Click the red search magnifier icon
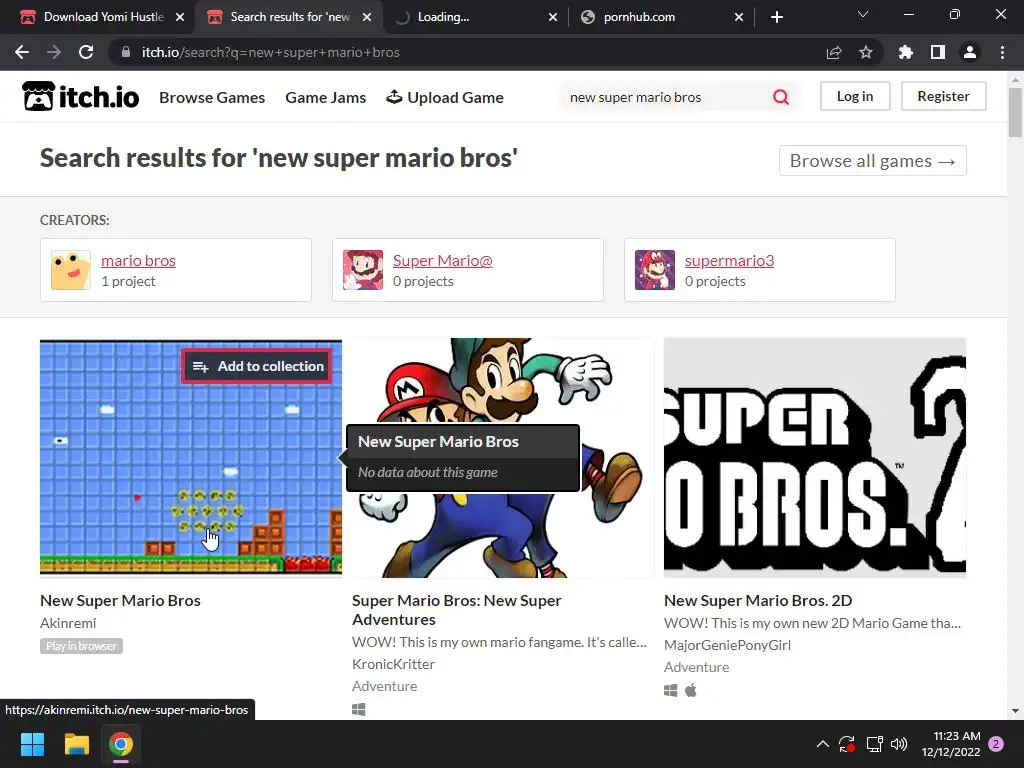This screenshot has height=768, width=1024. tap(780, 97)
